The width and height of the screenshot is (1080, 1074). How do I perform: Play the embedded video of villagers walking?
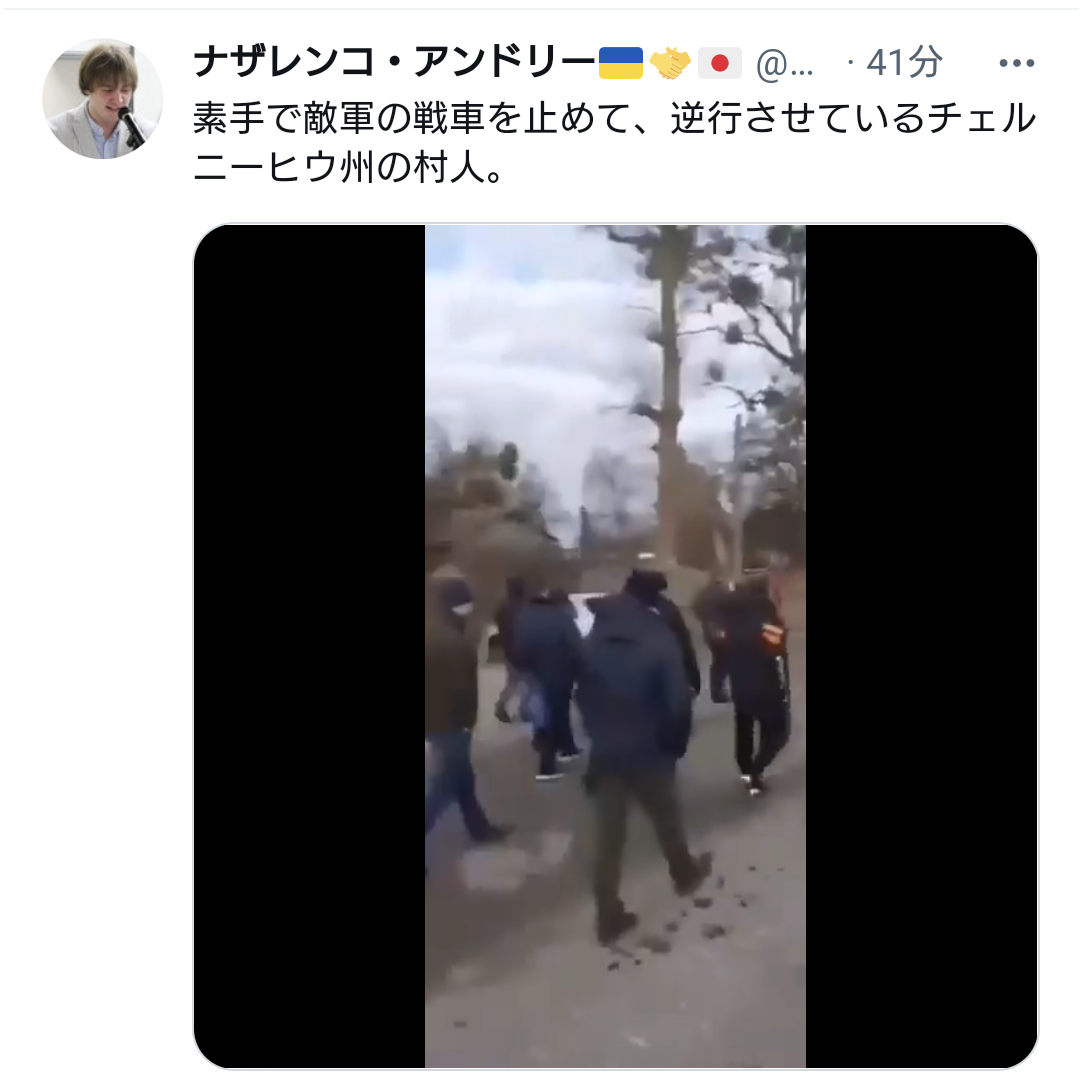click(x=615, y=646)
